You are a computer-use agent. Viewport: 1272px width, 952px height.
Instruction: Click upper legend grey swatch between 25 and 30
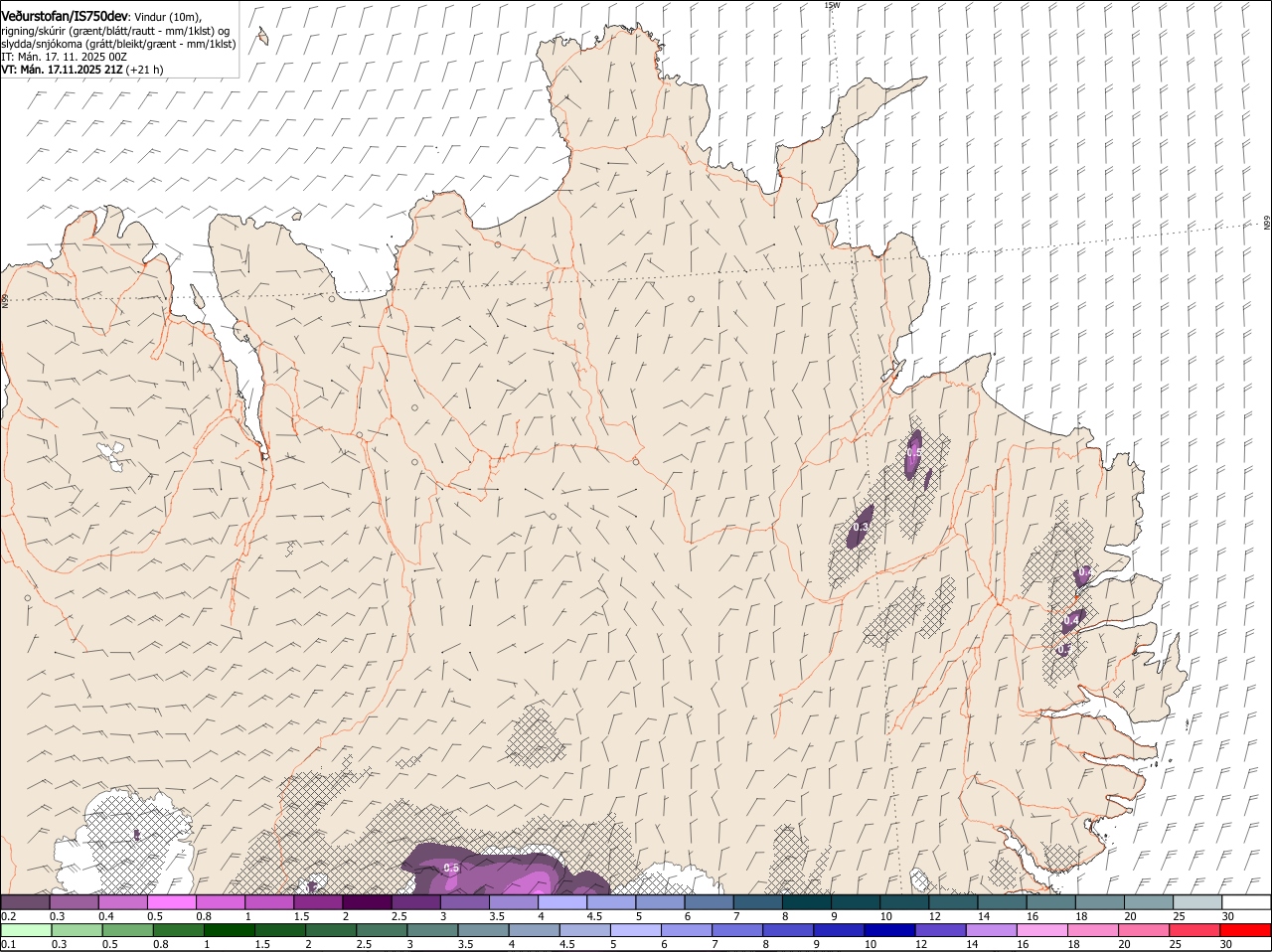1197,902
